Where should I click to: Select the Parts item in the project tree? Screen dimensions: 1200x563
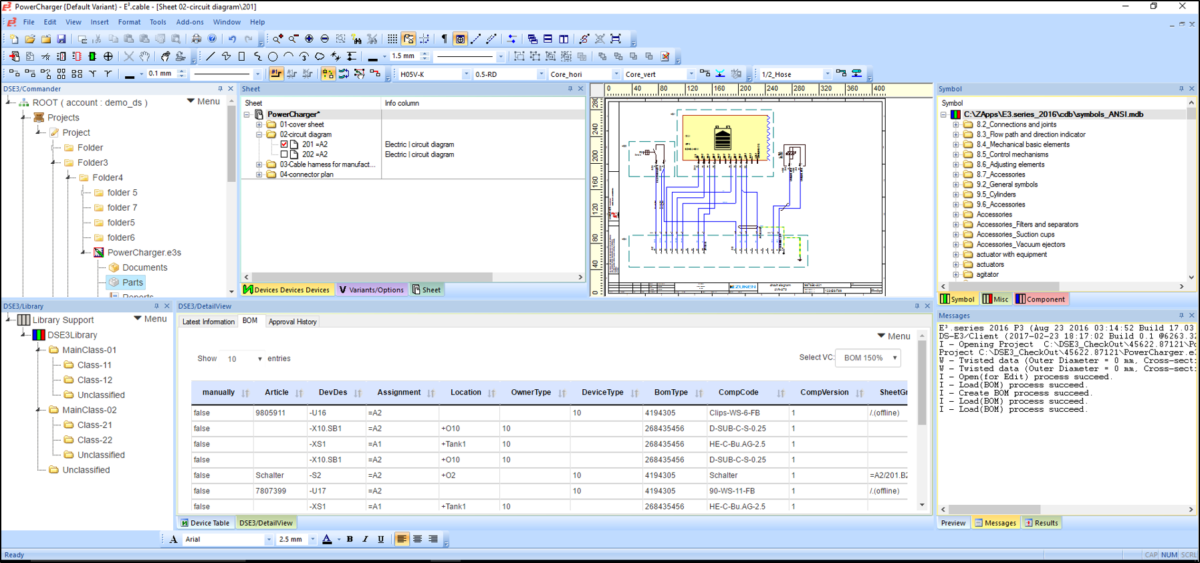[x=132, y=282]
